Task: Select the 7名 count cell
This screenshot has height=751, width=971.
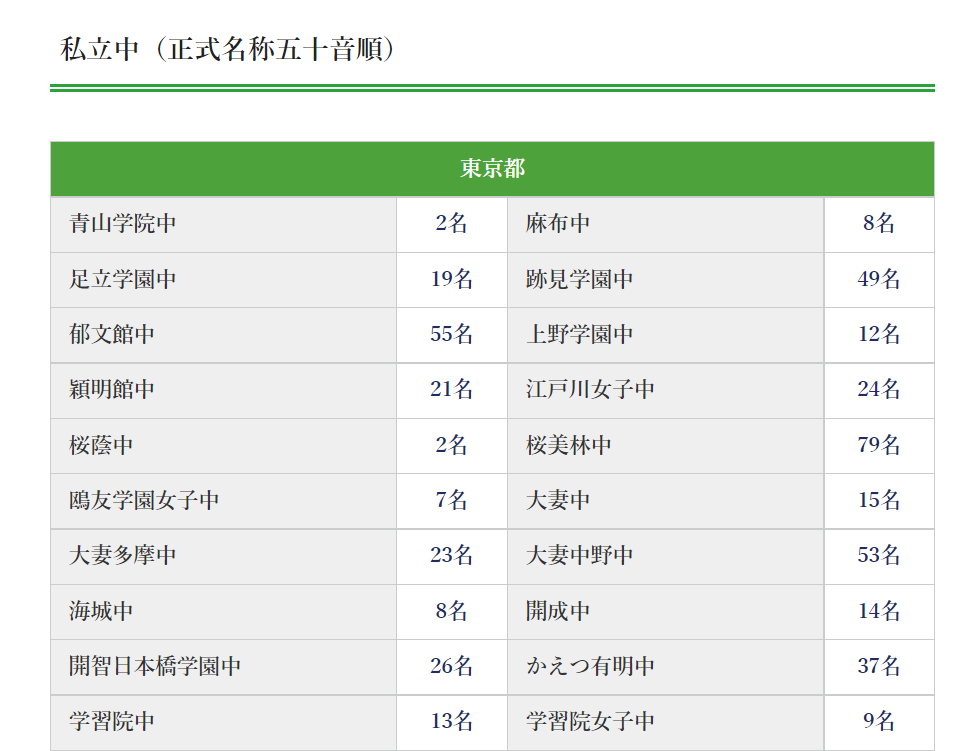Action: (x=451, y=501)
